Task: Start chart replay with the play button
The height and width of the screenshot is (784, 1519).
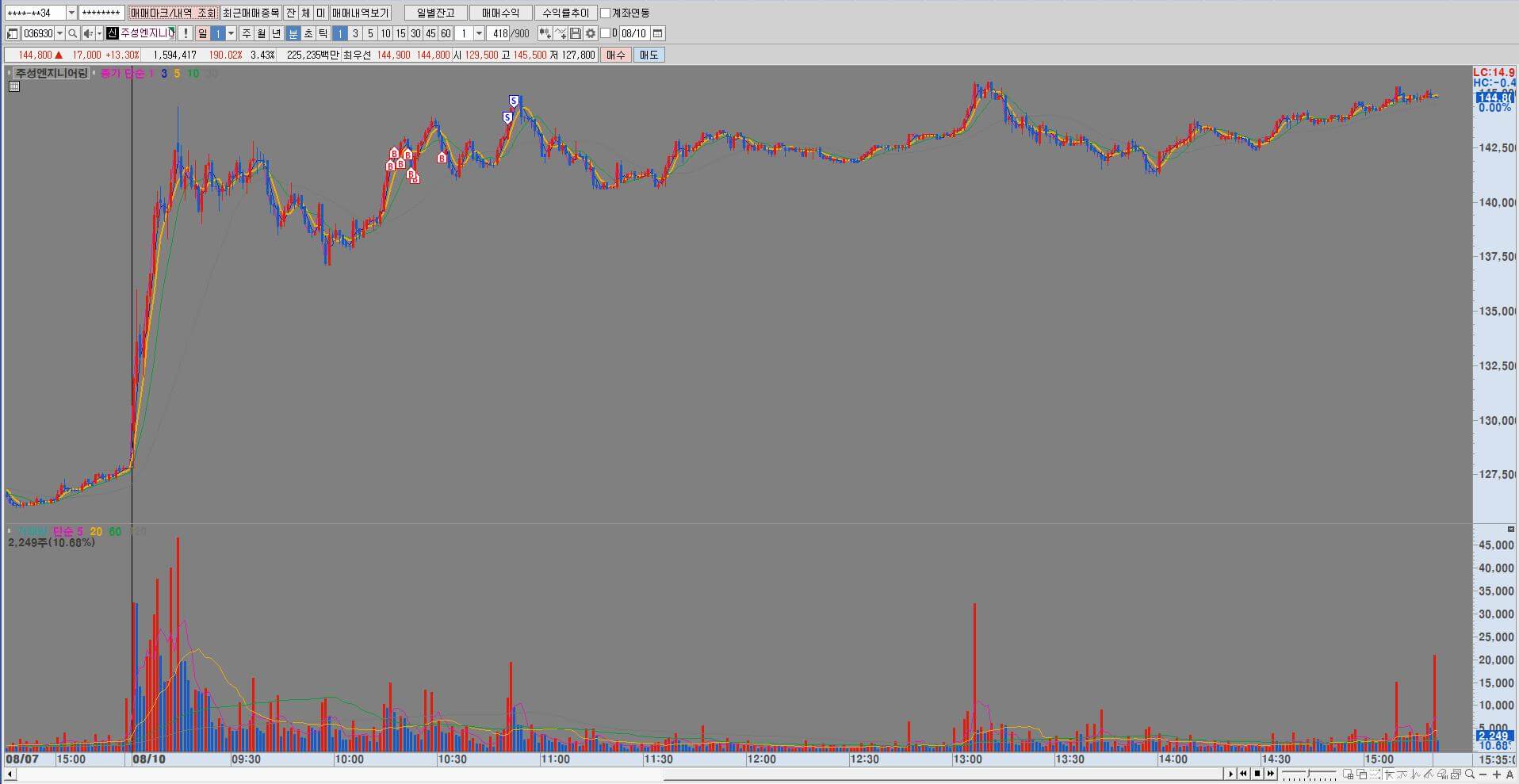Action: click(x=1231, y=774)
